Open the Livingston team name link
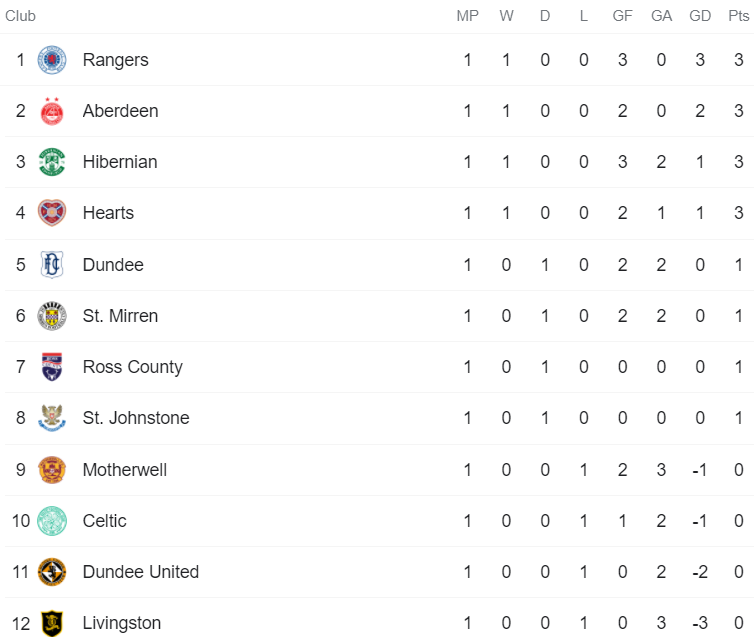This screenshot has height=637, width=754. 121,623
